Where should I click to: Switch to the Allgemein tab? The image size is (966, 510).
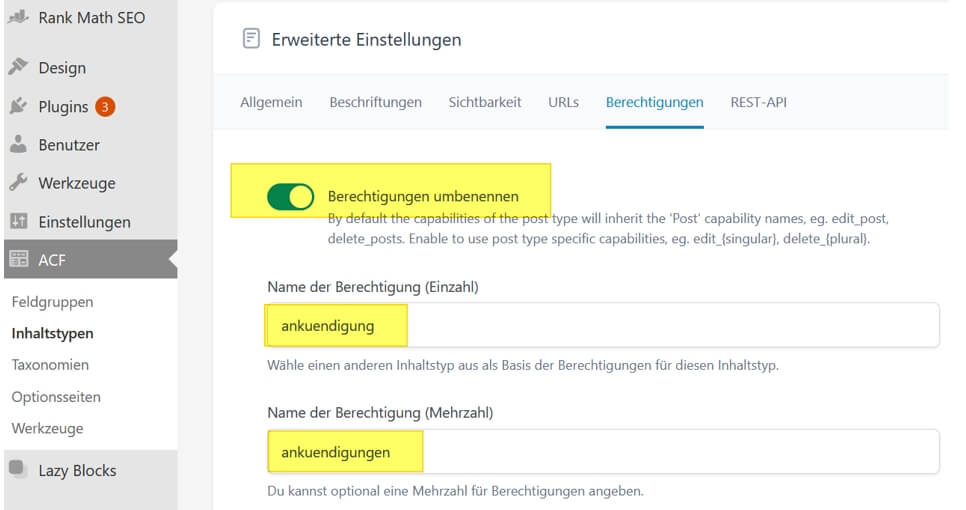click(271, 102)
